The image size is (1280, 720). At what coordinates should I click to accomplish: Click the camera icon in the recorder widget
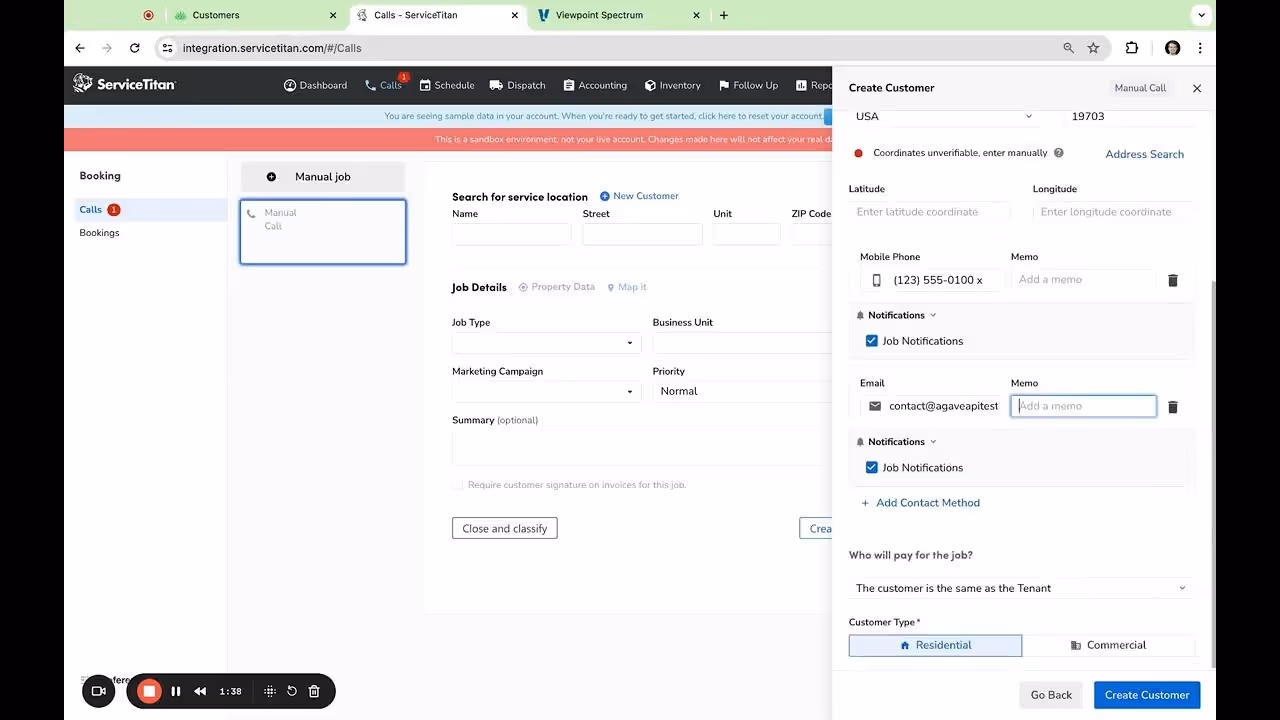coord(99,691)
